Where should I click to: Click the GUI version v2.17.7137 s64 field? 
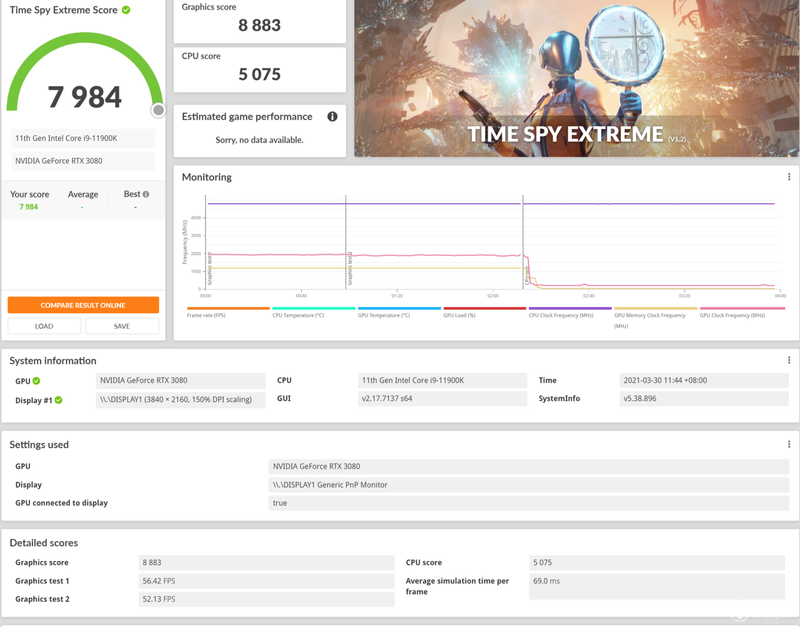442,398
